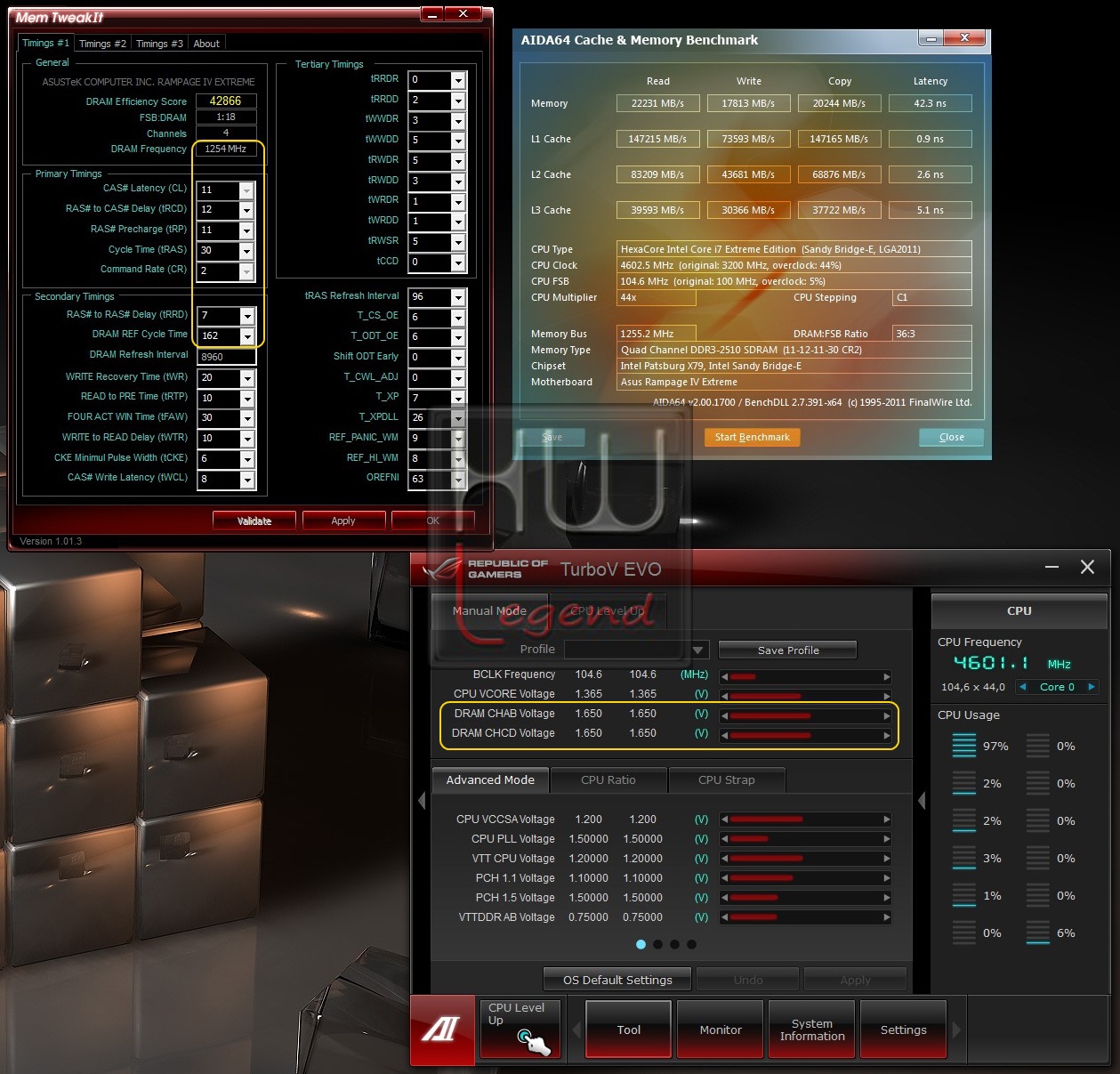Click Close button in AIDA64 benchmark
Screen dimensions: 1120x1074
click(952, 437)
